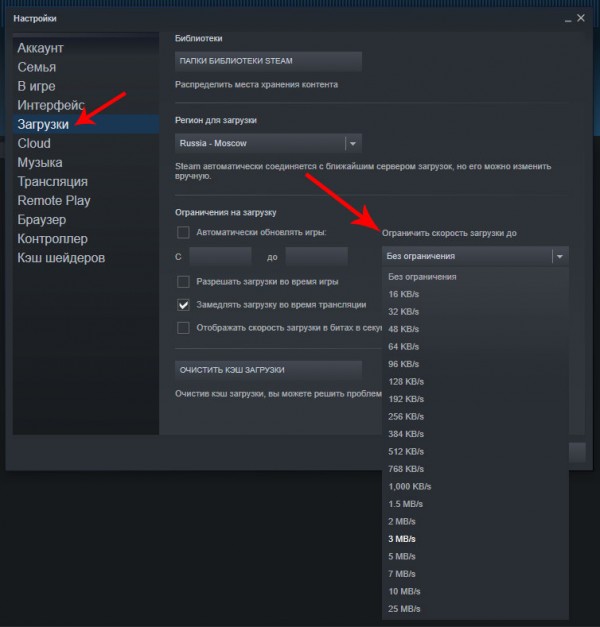The image size is (600, 627).
Task: Select the Загрузки section in sidebar
Action: [86, 124]
